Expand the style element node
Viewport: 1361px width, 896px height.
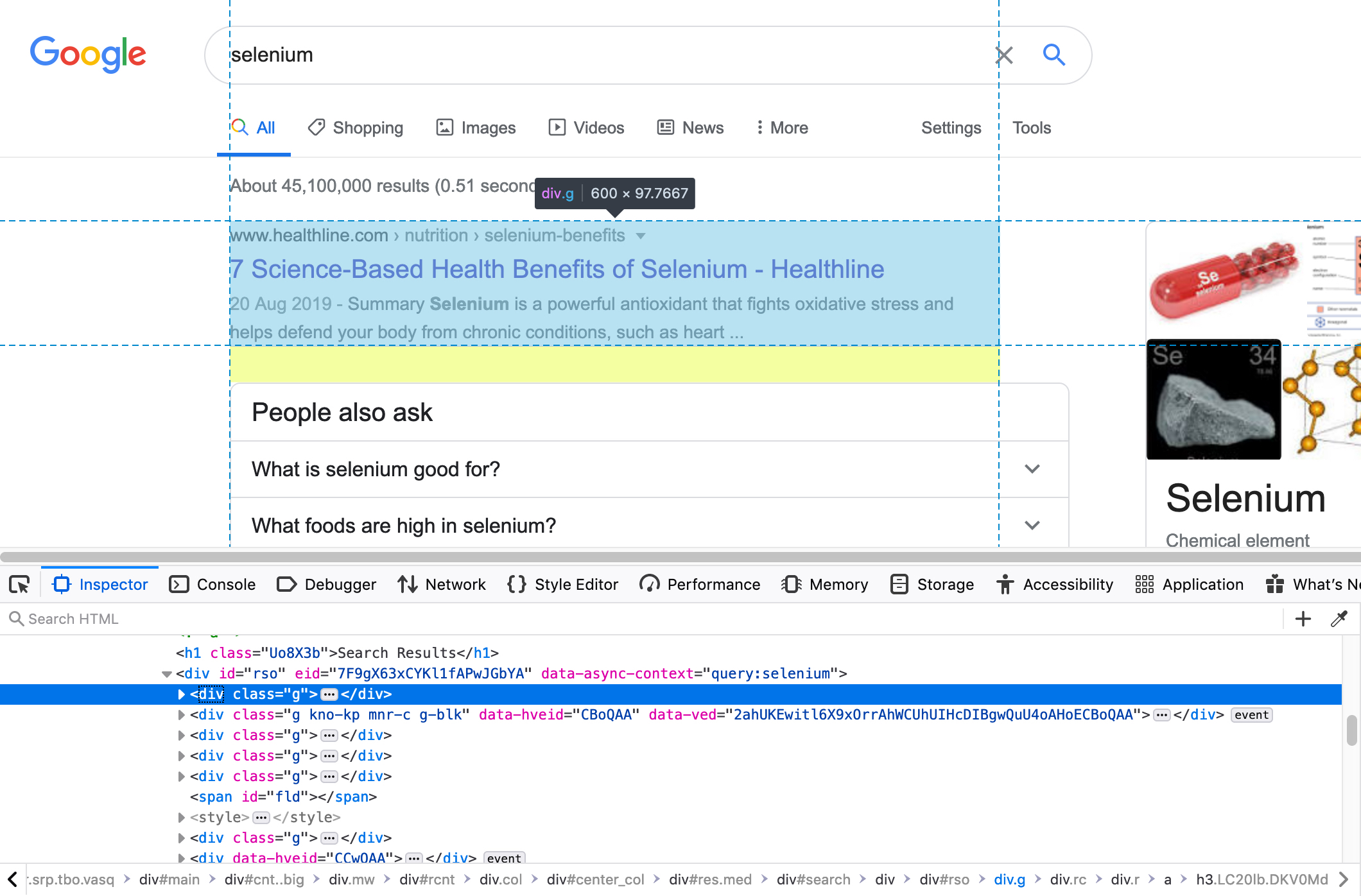pyautogui.click(x=181, y=818)
